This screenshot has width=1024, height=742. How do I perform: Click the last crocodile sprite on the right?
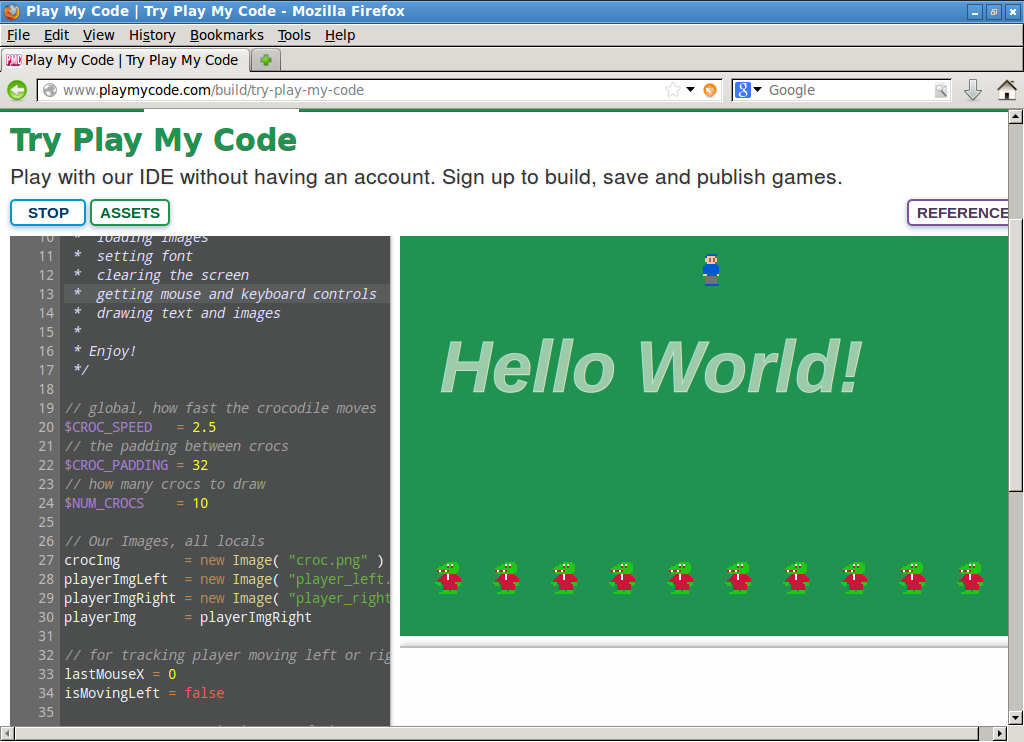click(x=971, y=577)
